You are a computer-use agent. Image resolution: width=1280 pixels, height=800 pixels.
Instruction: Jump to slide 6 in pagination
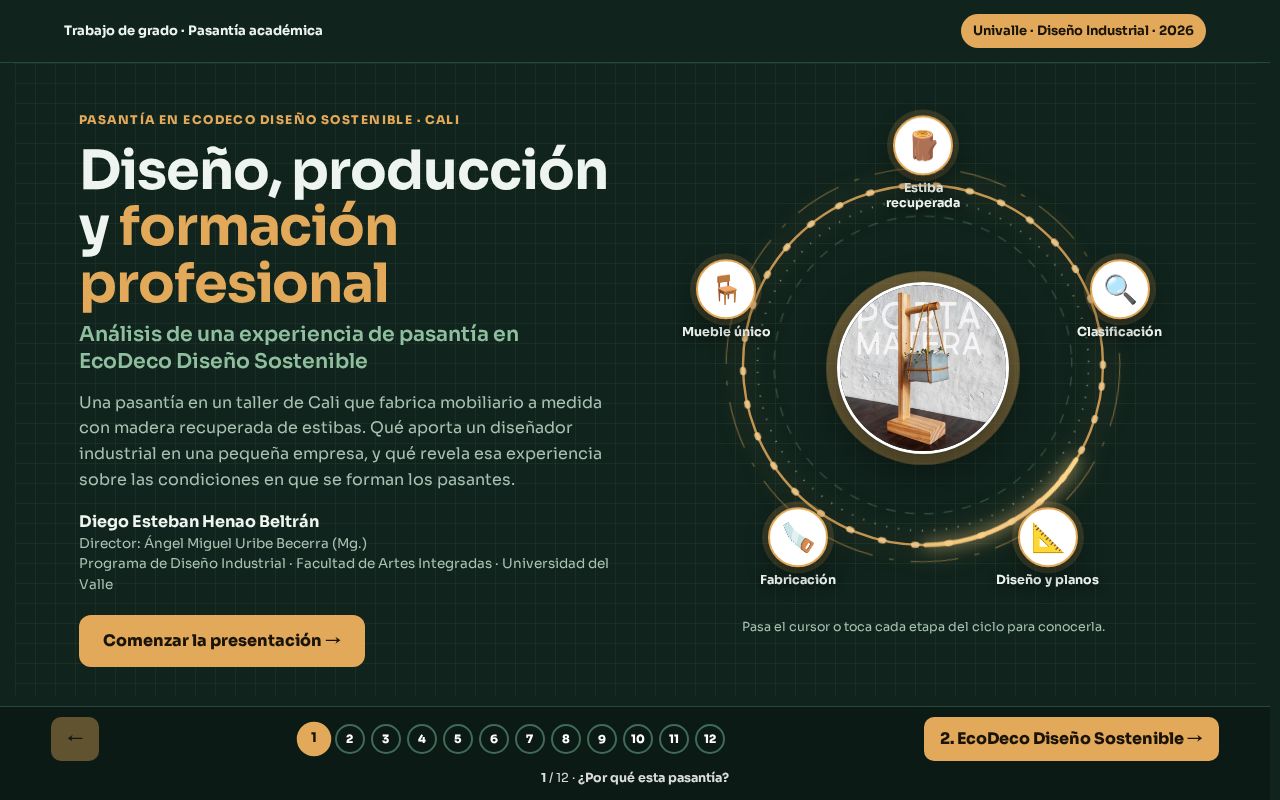[x=494, y=739]
